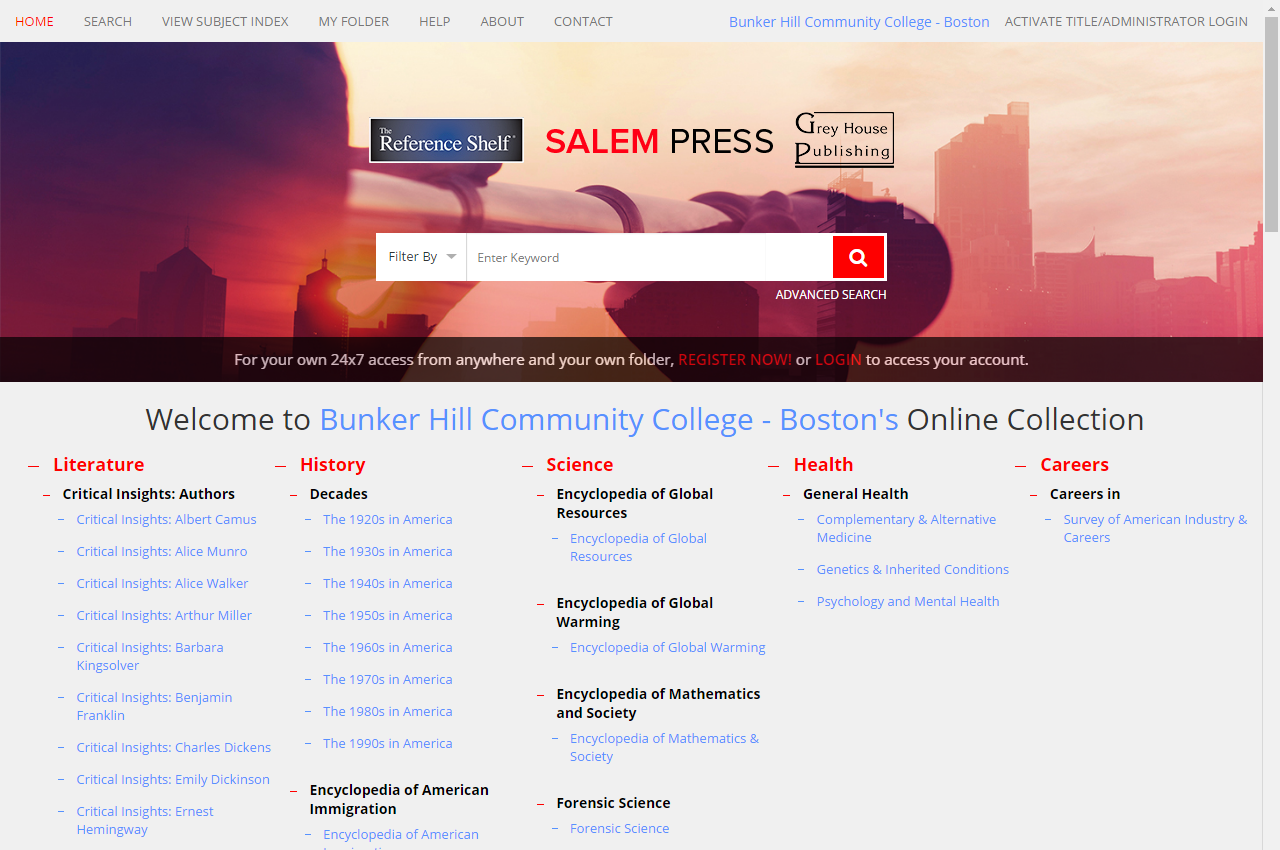Click the Grey House Publishing logo
1280x850 pixels.
click(x=844, y=139)
